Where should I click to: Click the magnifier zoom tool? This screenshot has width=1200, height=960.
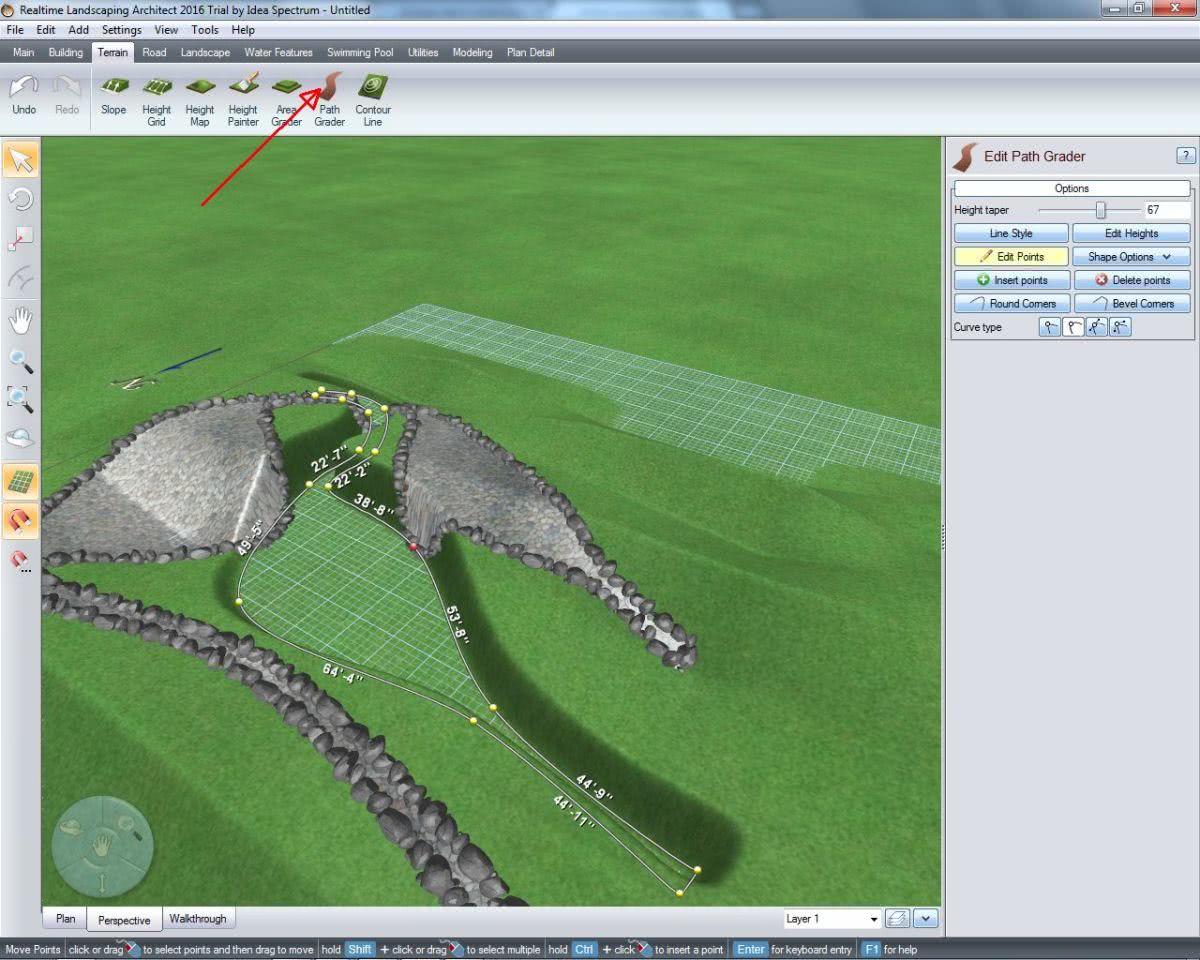pos(21,361)
